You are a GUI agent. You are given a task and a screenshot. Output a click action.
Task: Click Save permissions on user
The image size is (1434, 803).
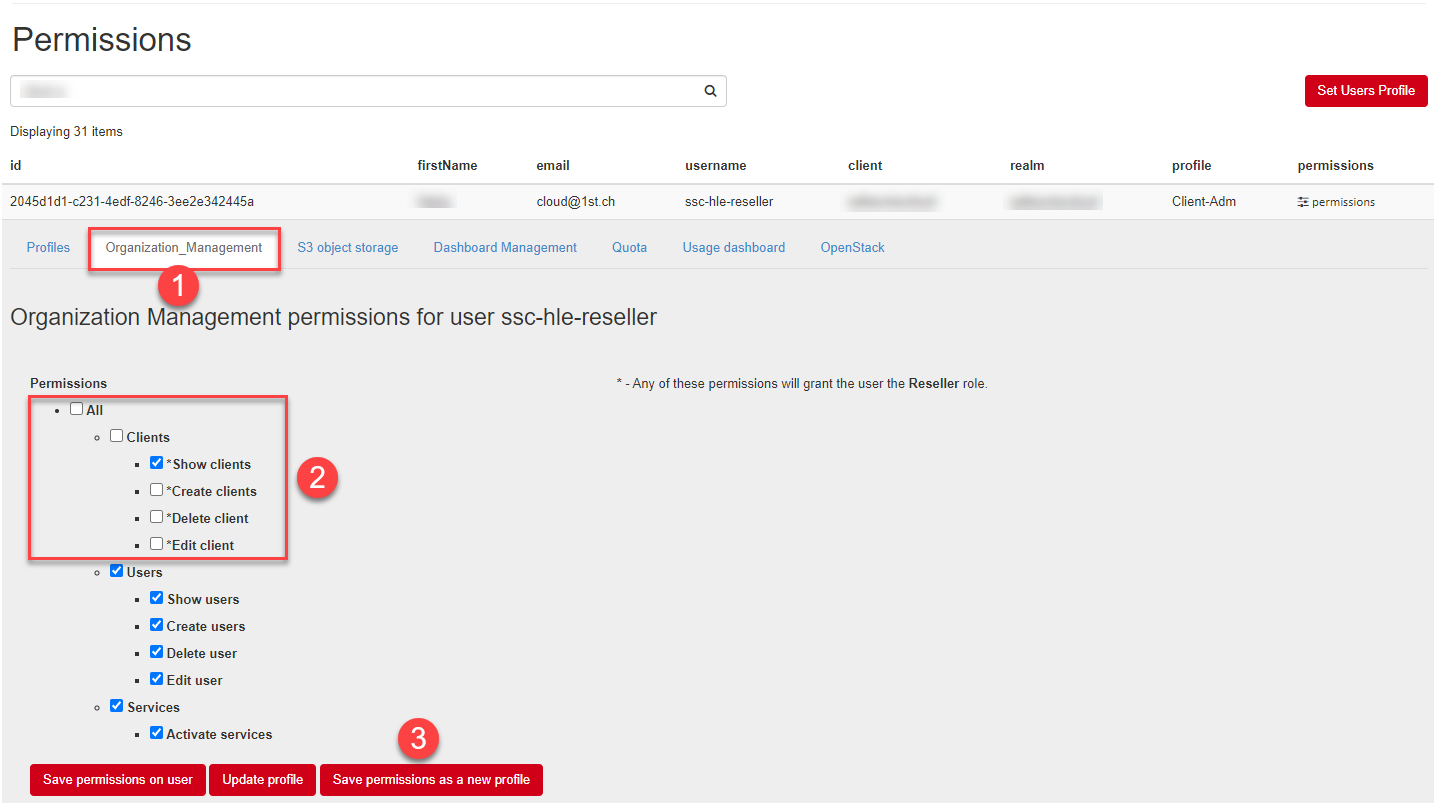tap(118, 780)
